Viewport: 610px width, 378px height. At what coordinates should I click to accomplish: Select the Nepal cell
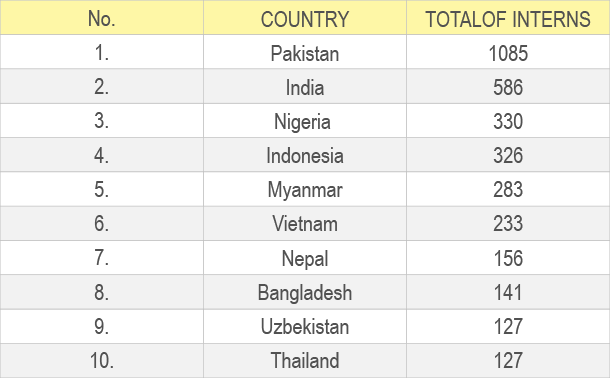coord(305,258)
